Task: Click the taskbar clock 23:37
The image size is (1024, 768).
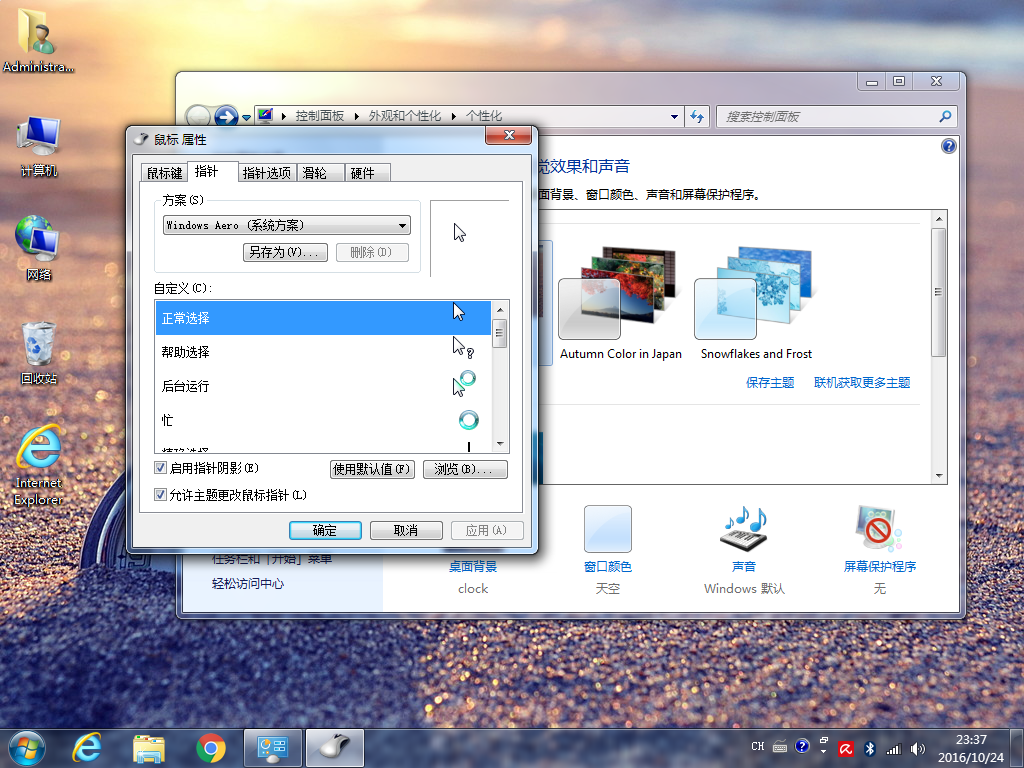Action: (x=971, y=739)
